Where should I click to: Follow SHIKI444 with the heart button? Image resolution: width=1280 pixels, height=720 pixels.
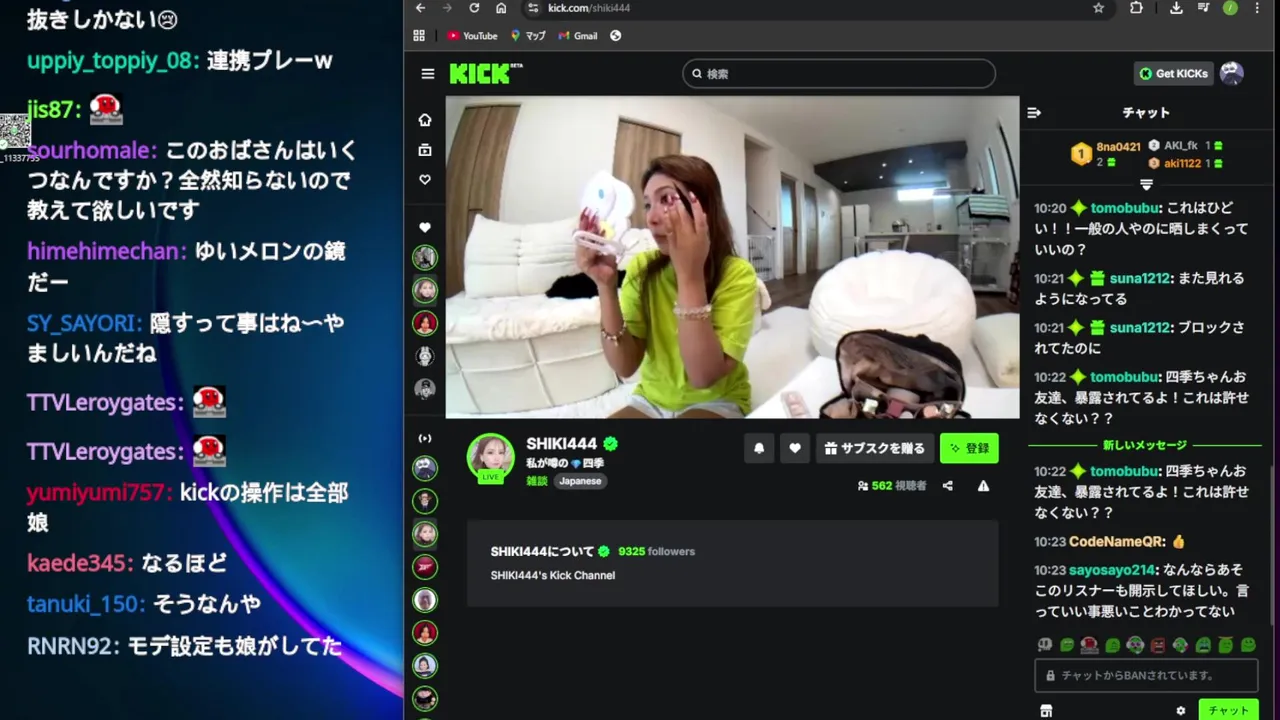(795, 449)
